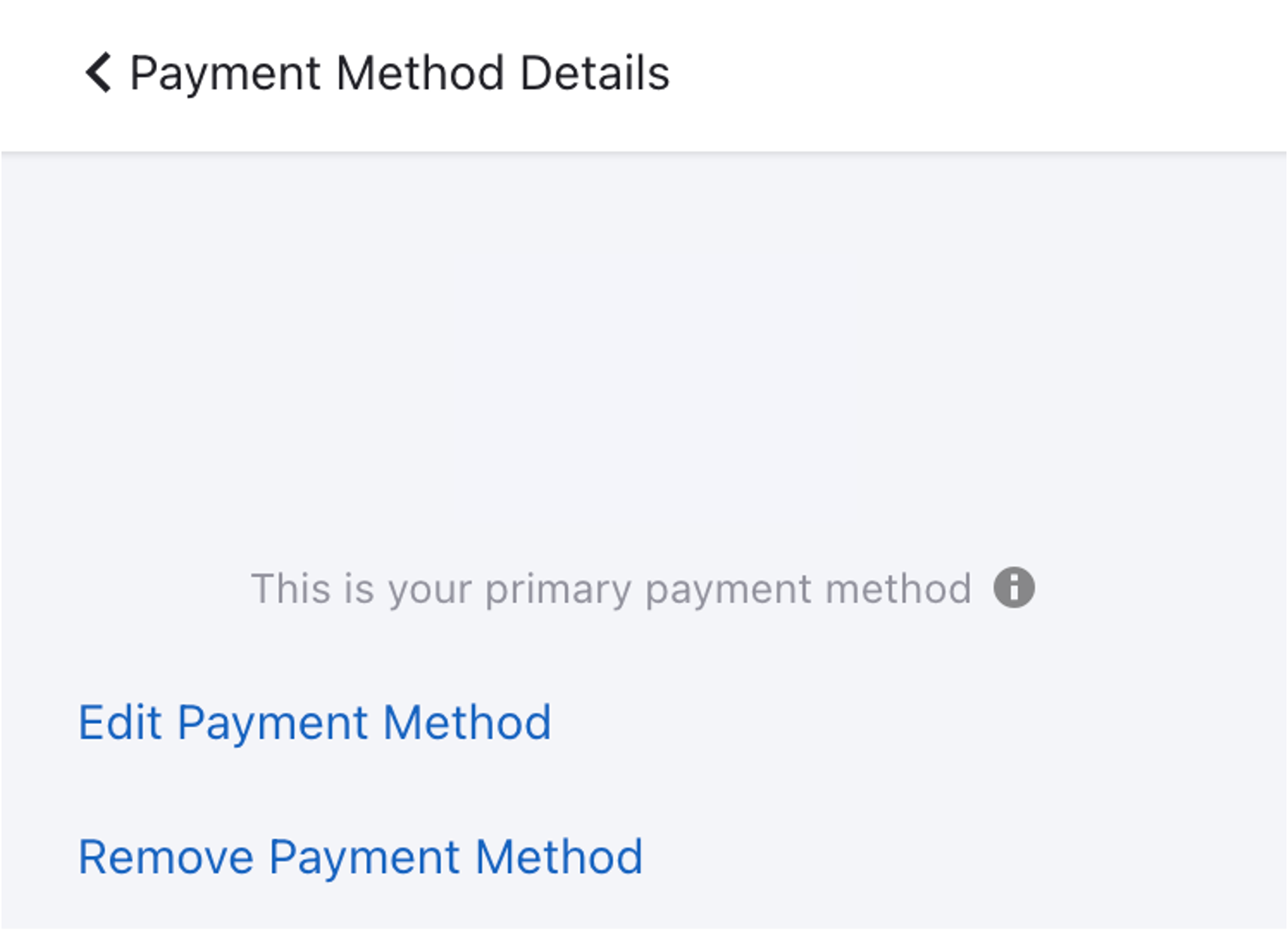This screenshot has width=1288, height=930.
Task: Click 'This is your primary payment method' text
Action: point(611,588)
